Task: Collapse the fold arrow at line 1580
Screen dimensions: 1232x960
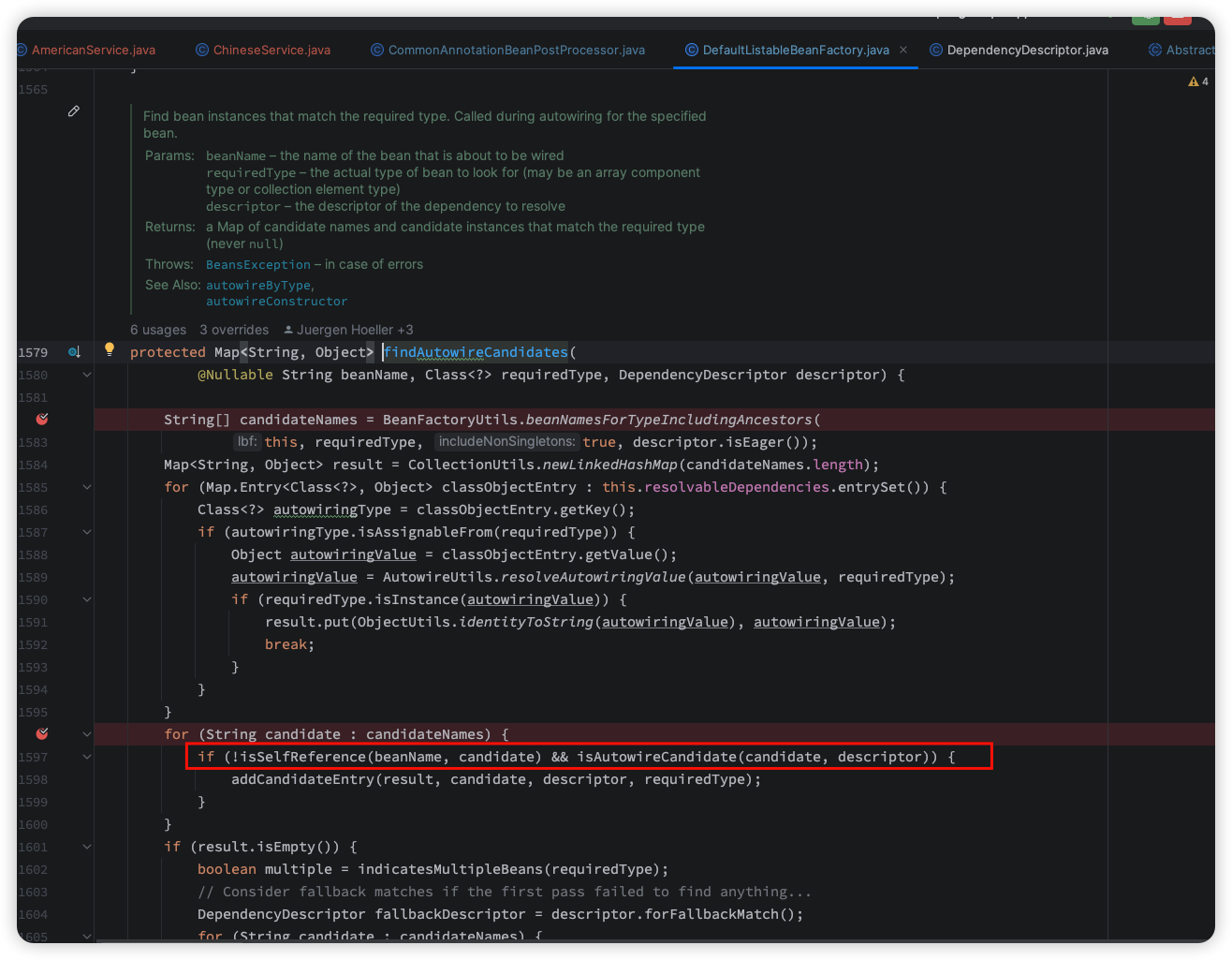Action: 87,375
